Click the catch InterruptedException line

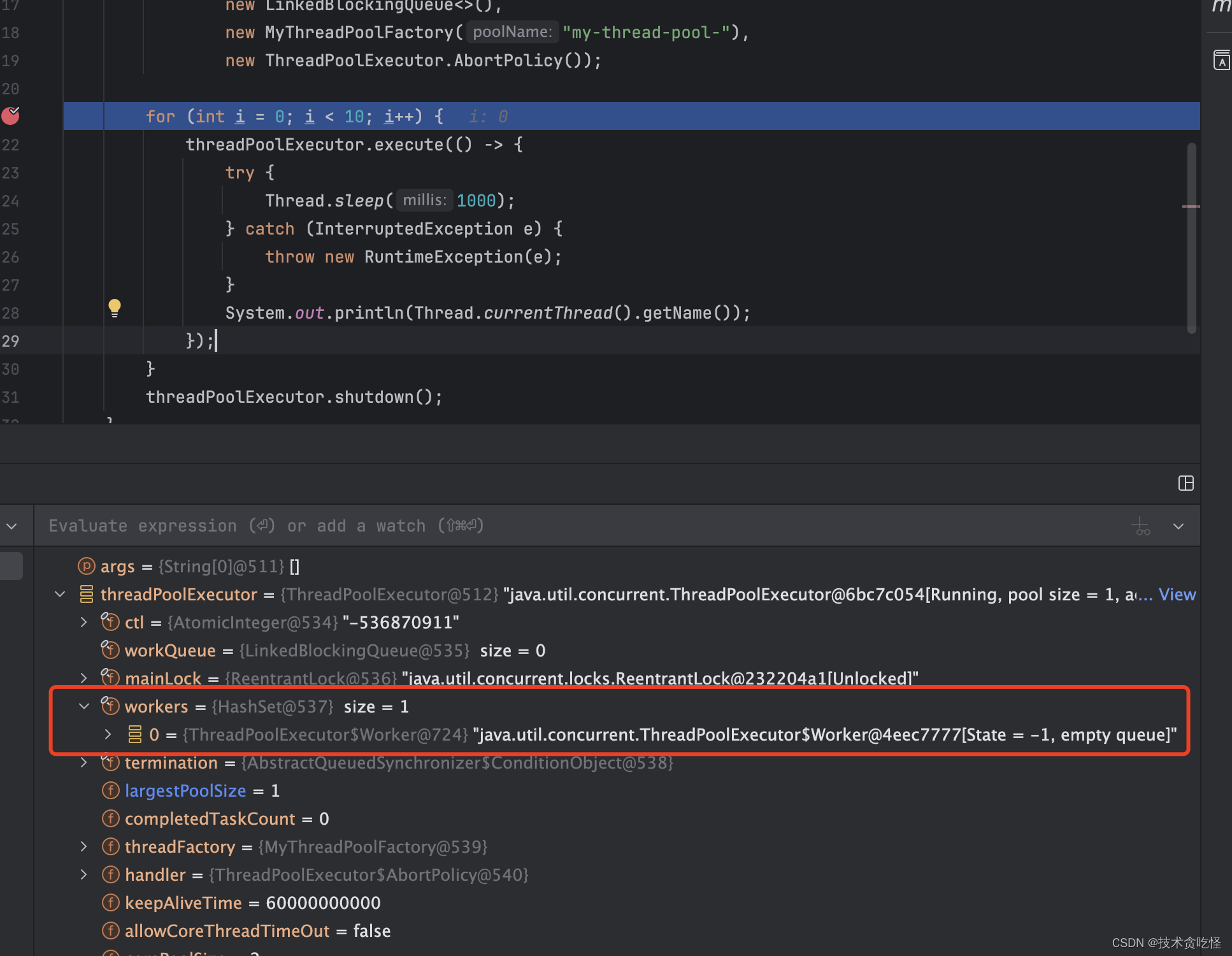click(x=394, y=229)
